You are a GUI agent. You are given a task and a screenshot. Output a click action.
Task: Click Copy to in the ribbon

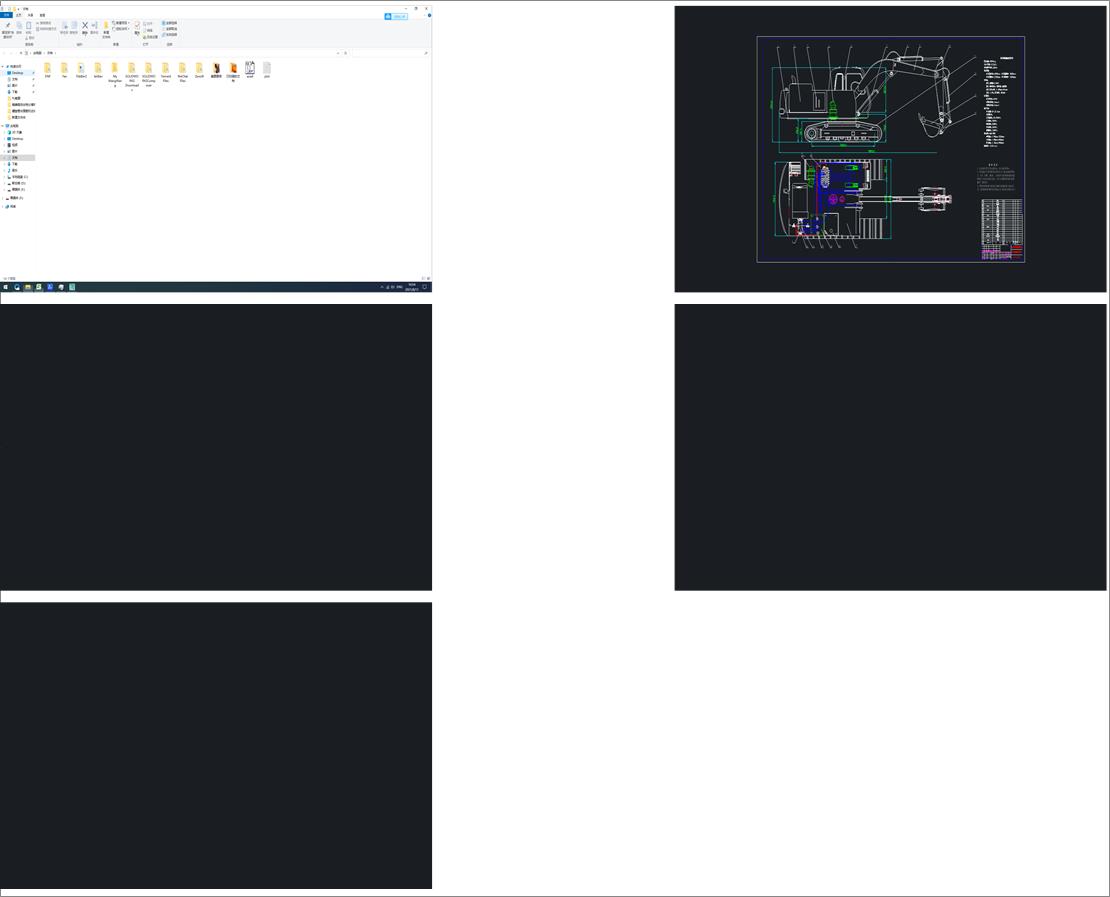74,28
